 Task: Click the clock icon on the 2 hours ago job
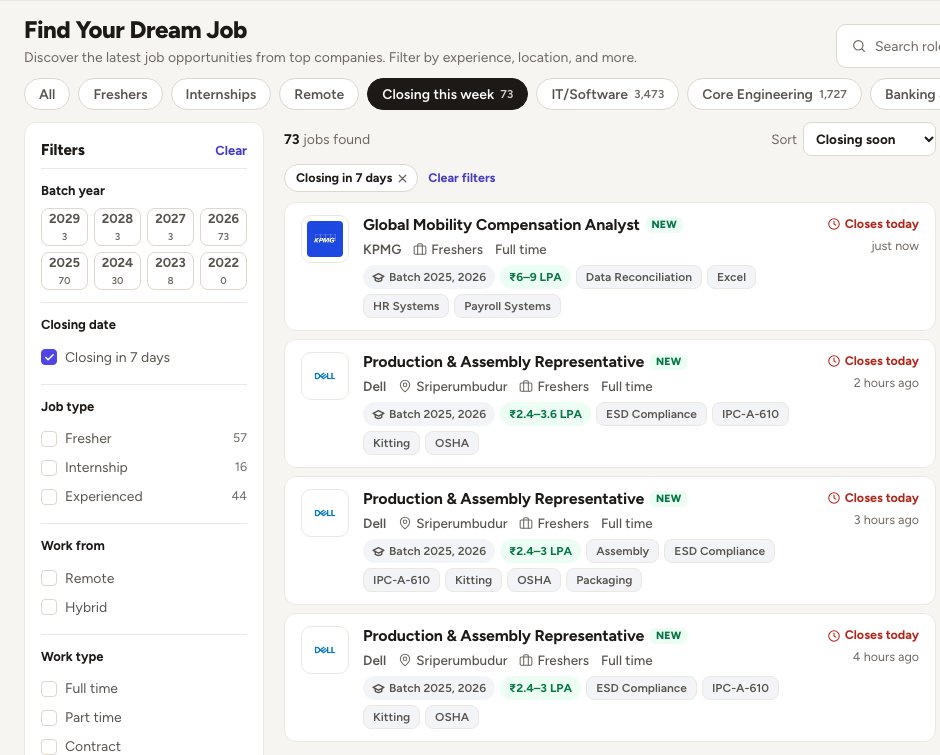[834, 361]
